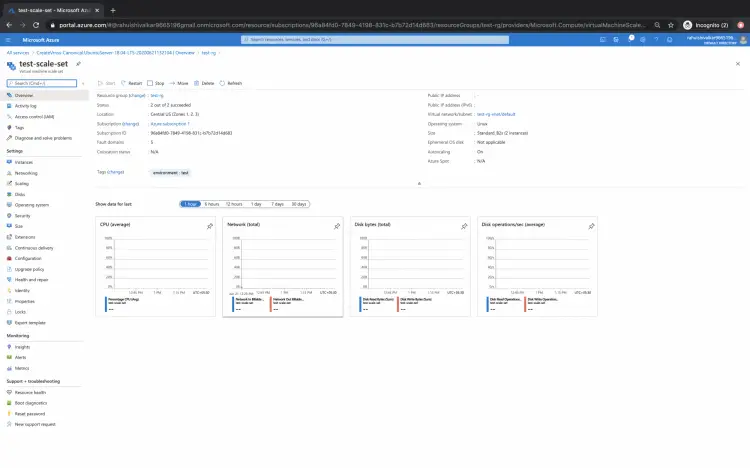The image size is (750, 468).
Task: Focus the global Azure search bar
Action: click(x=375, y=40)
